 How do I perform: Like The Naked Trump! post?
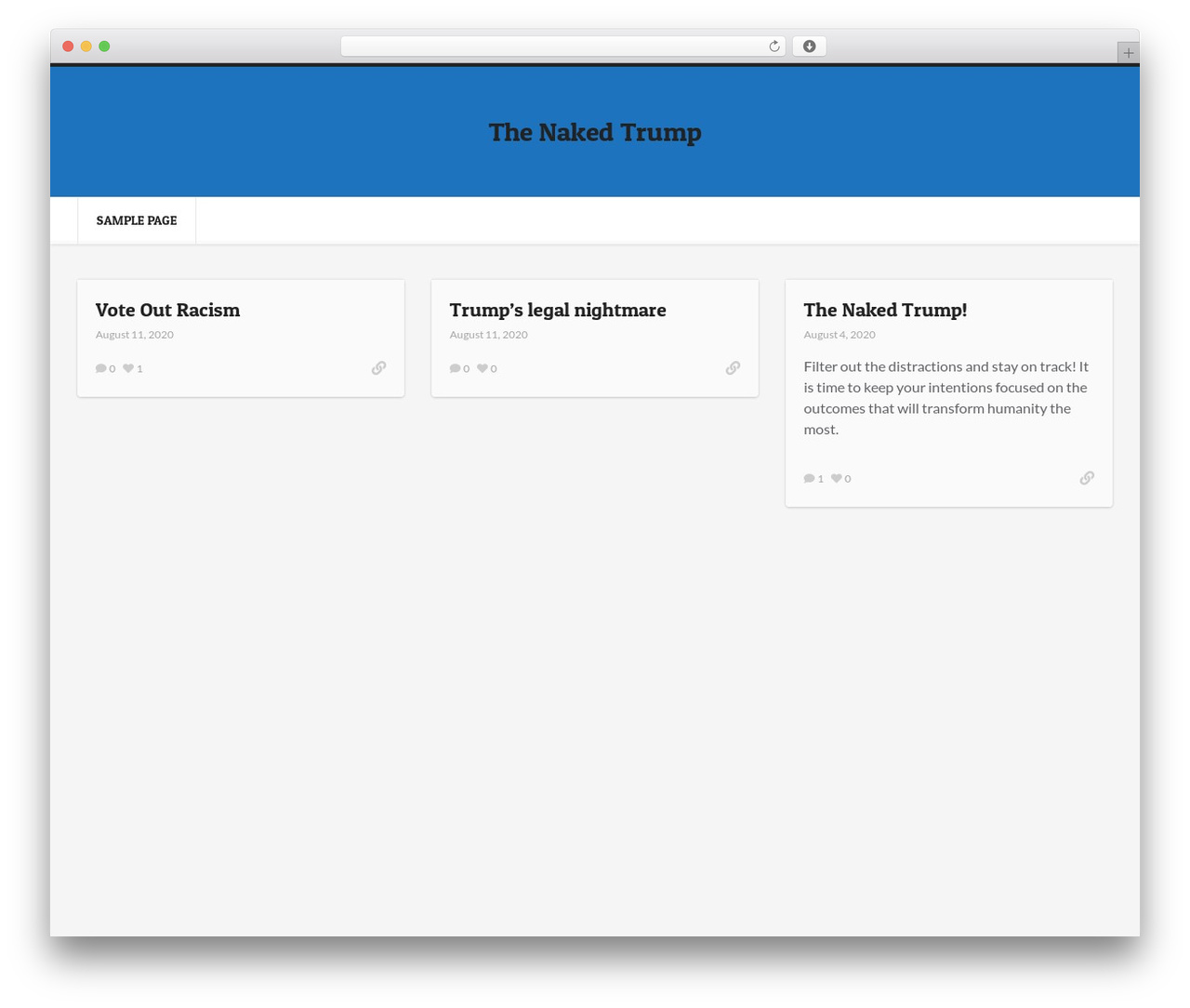[x=837, y=479]
